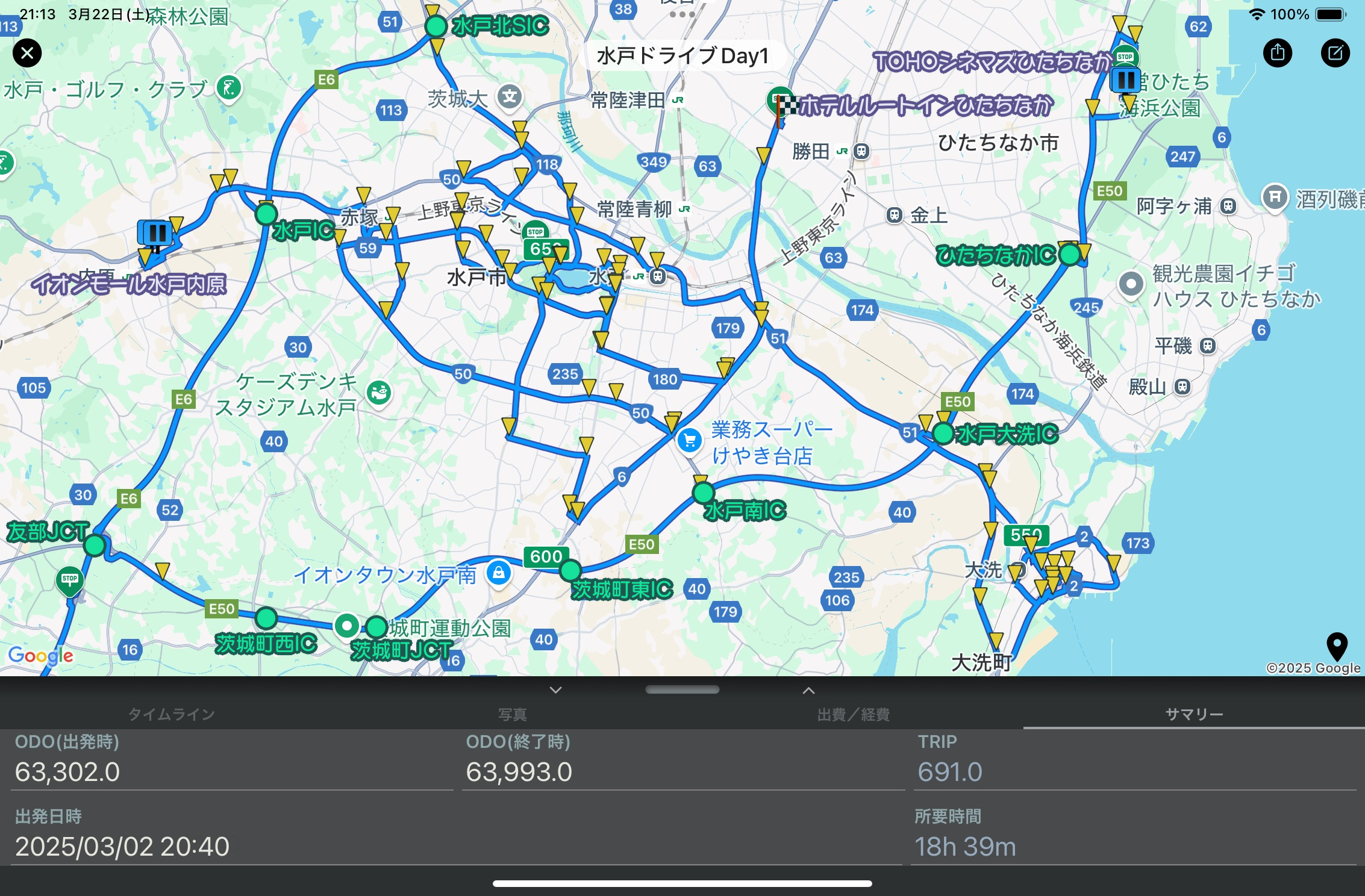Screen dimensions: 1365x896
Task: Tap the 酒列磯前 shrine icon
Action: pos(1275,198)
